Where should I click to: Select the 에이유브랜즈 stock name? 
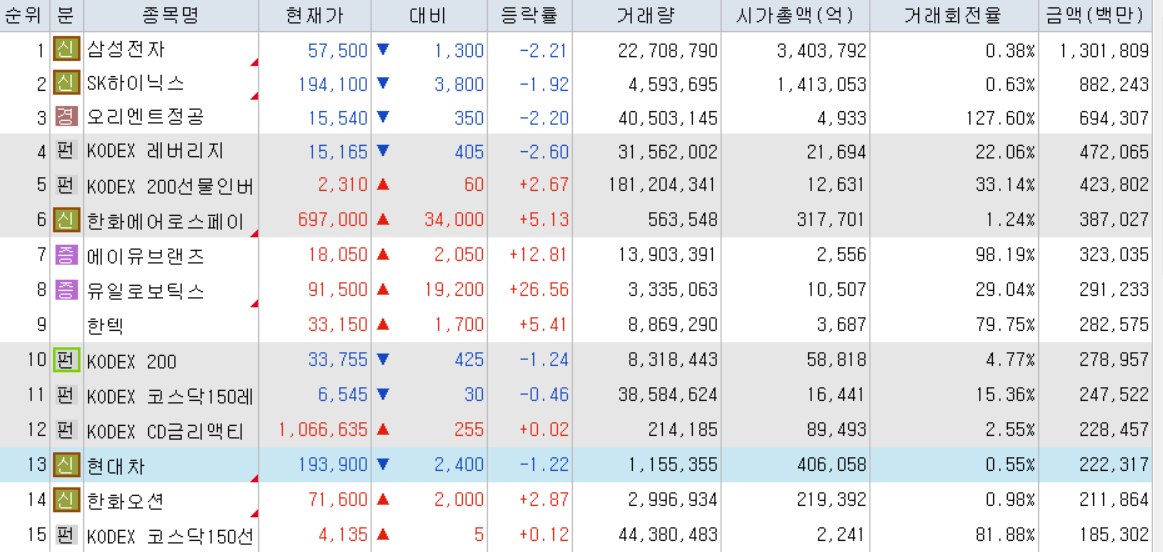146,257
